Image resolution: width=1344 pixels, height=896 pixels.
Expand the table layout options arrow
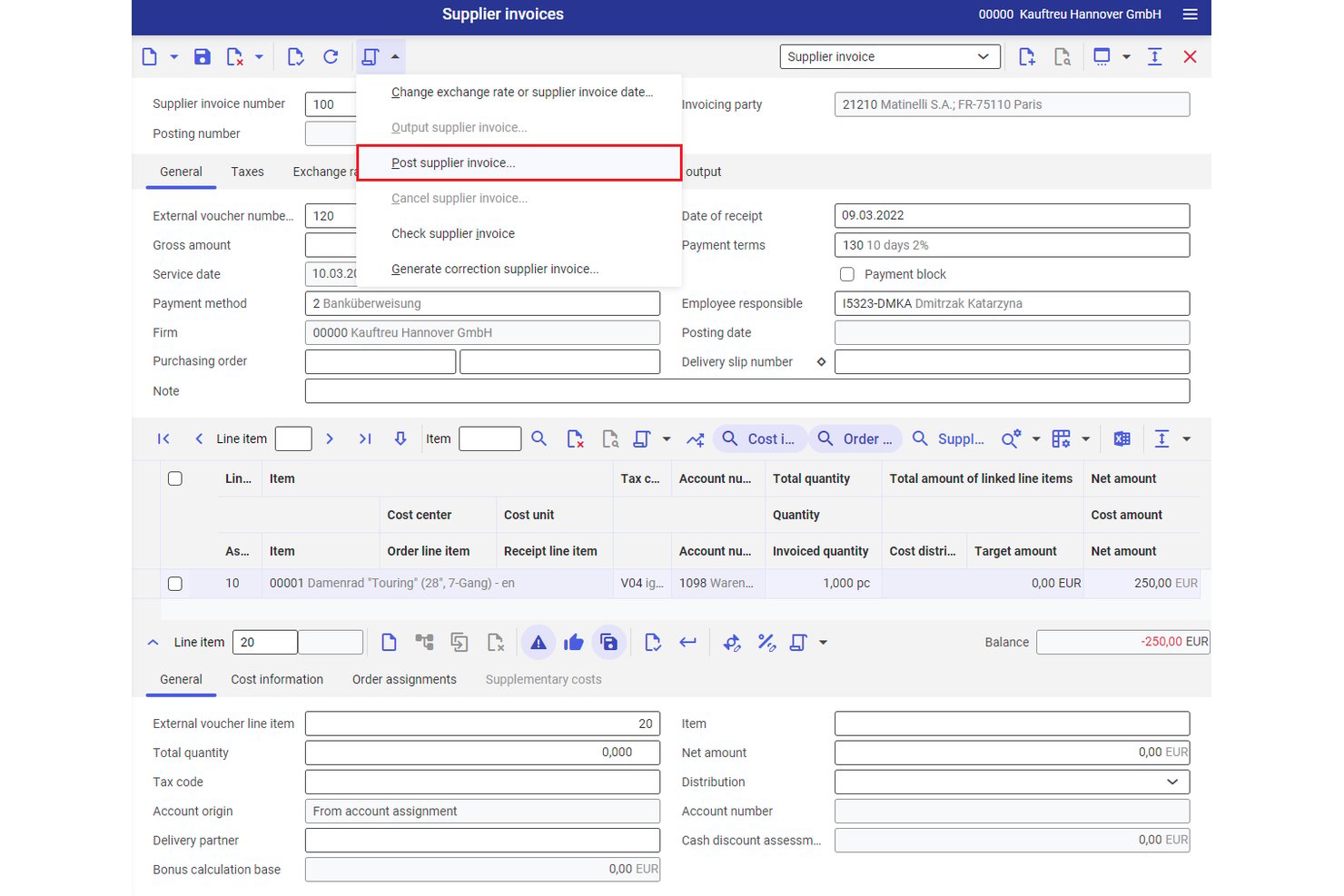(1086, 439)
